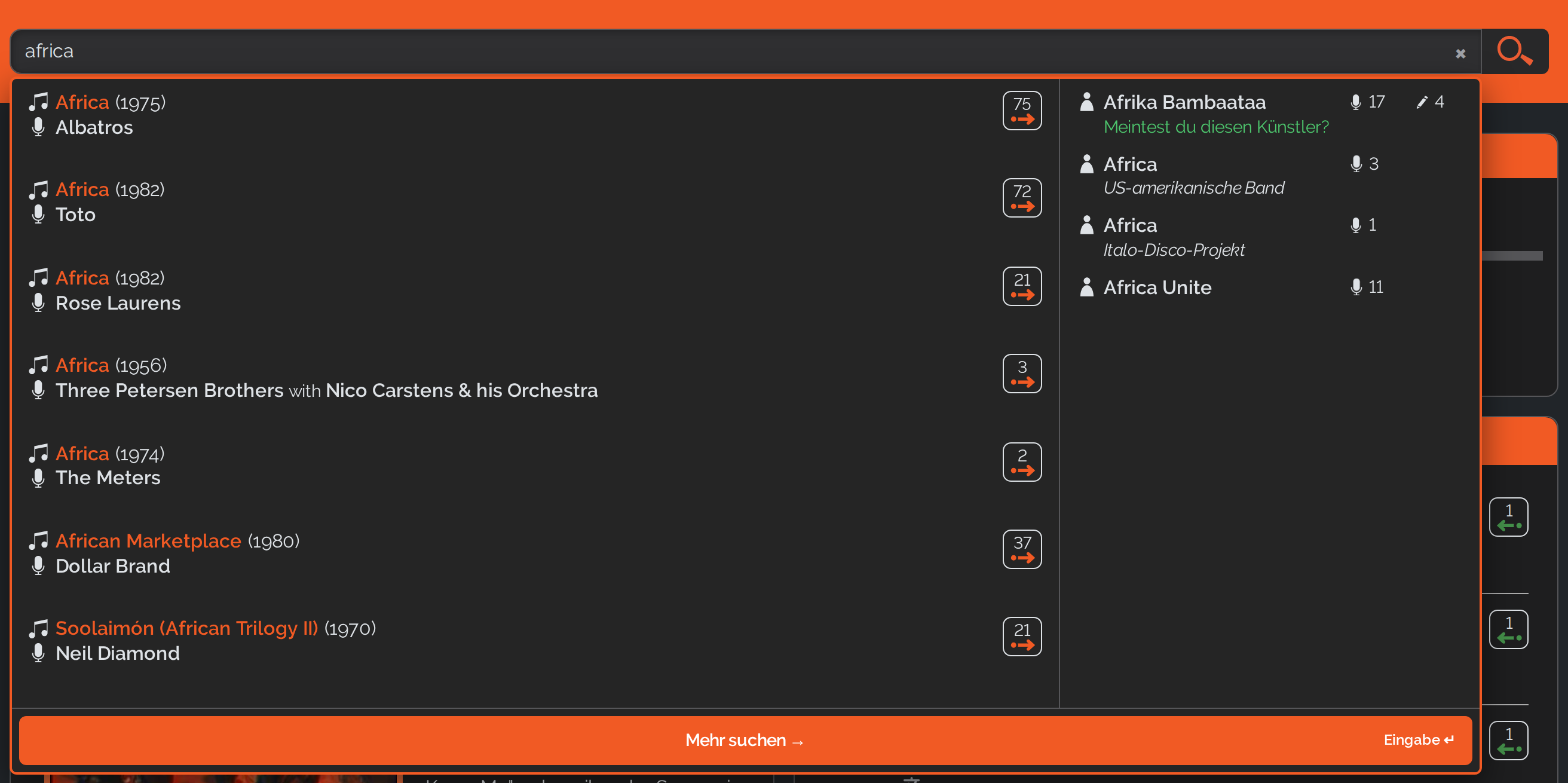This screenshot has width=1568, height=783.
Task: Click the magnifying glass search icon
Action: point(1514,51)
